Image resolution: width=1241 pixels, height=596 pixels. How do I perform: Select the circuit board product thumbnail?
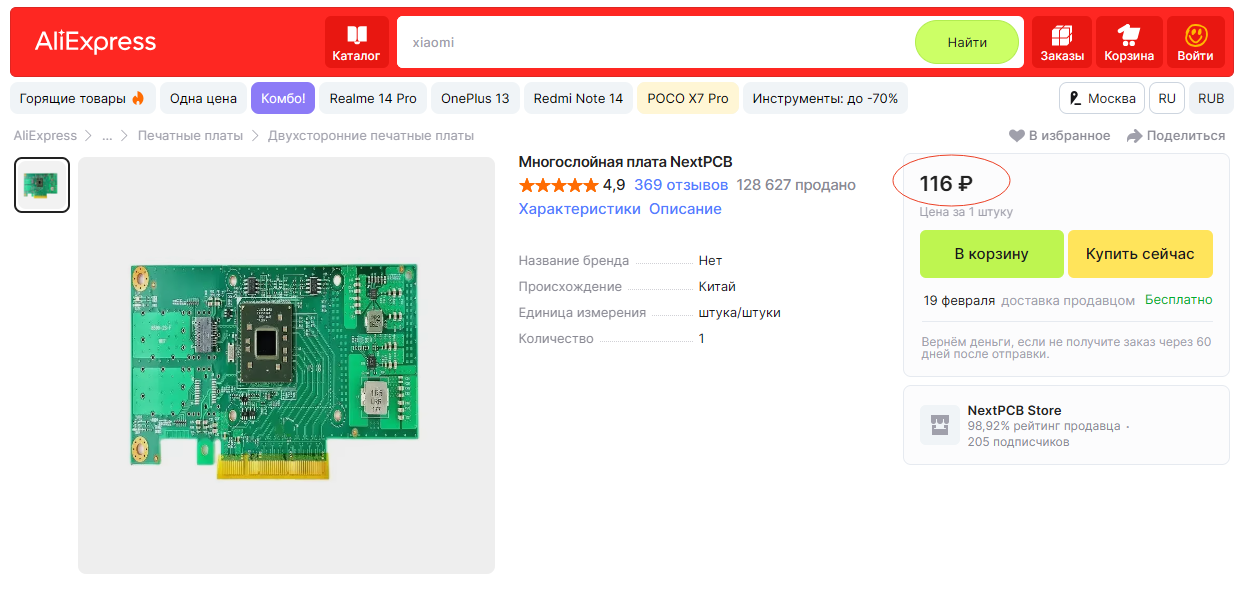tap(42, 185)
